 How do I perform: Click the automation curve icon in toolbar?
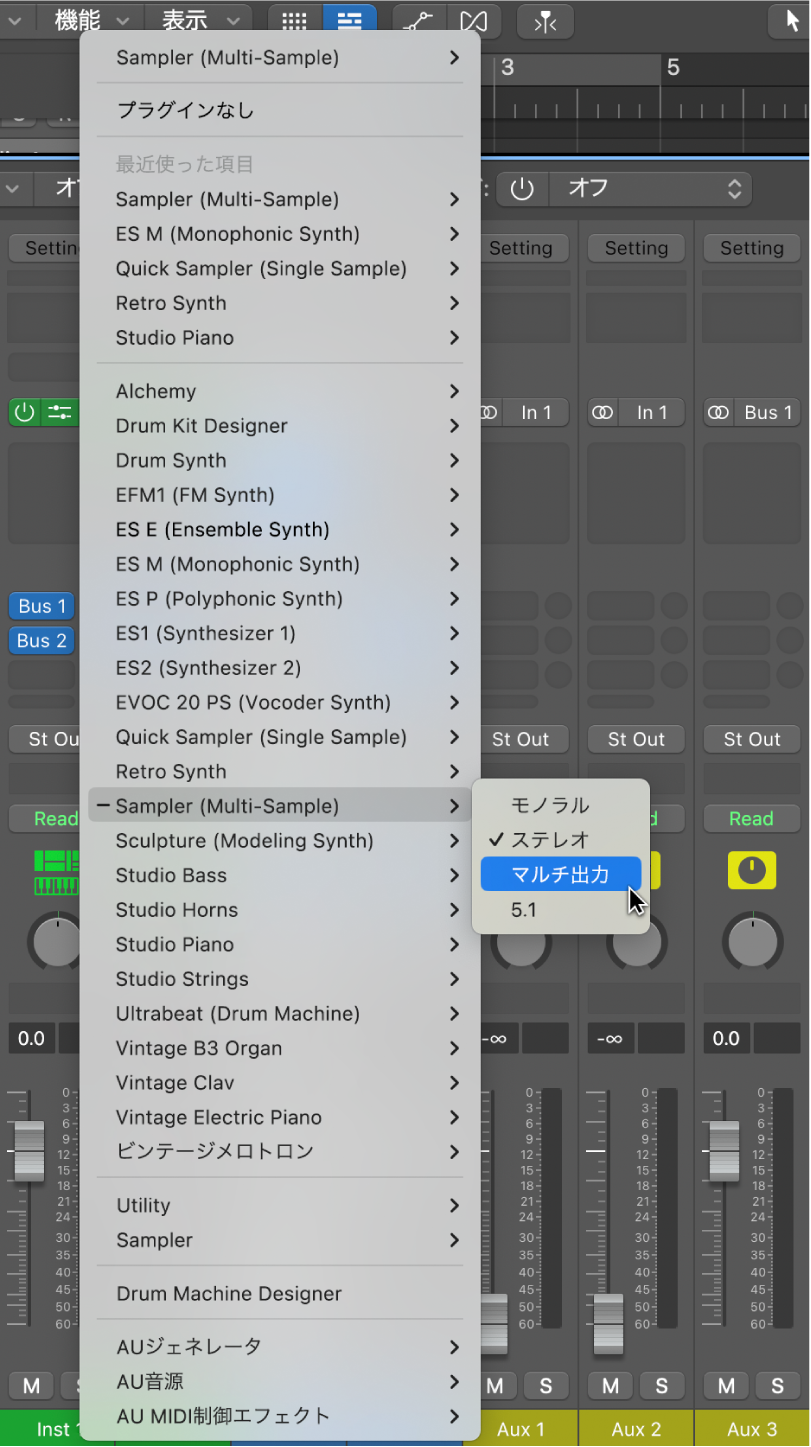[x=418, y=21]
